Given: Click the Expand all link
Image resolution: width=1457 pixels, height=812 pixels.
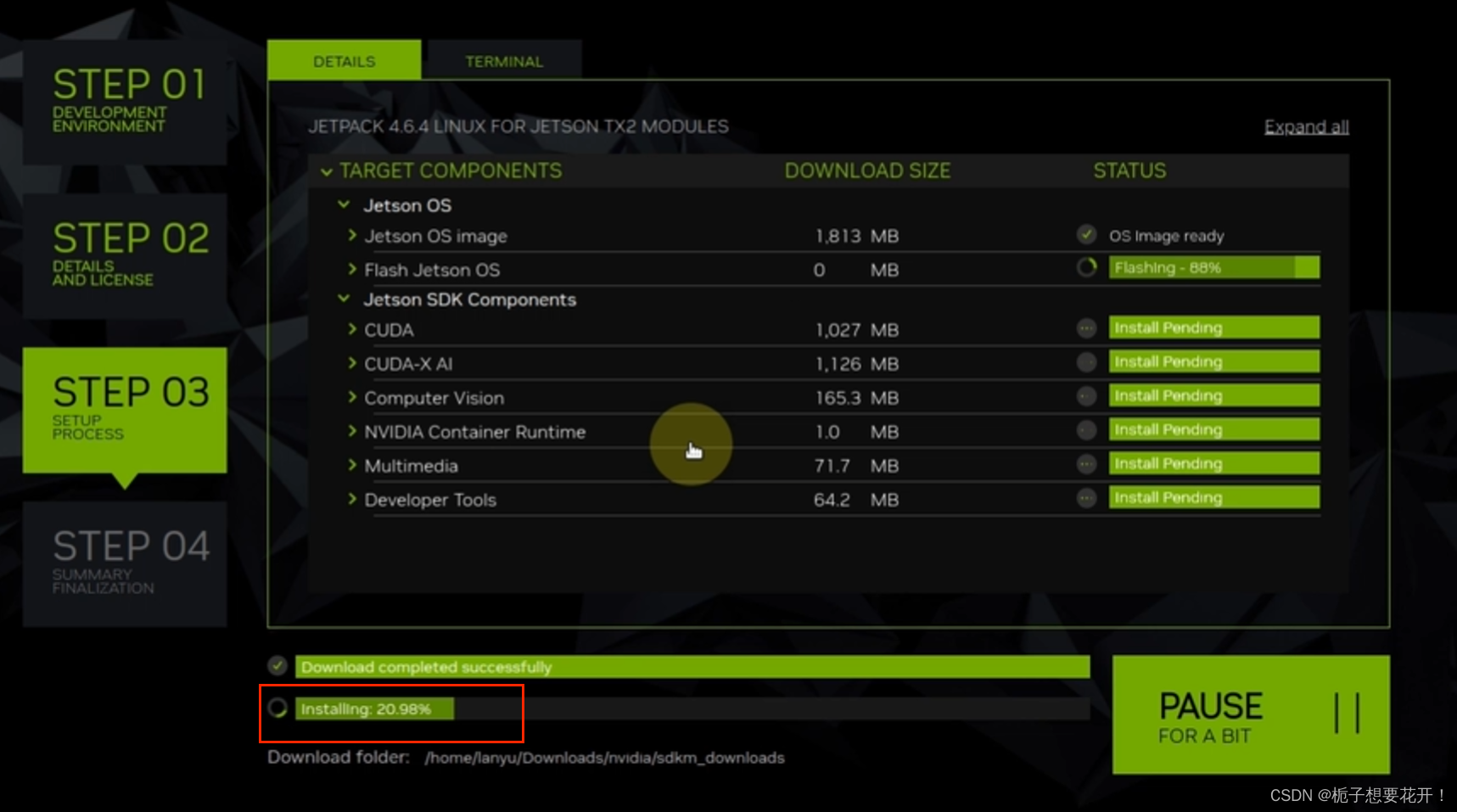Looking at the screenshot, I should (x=1306, y=127).
